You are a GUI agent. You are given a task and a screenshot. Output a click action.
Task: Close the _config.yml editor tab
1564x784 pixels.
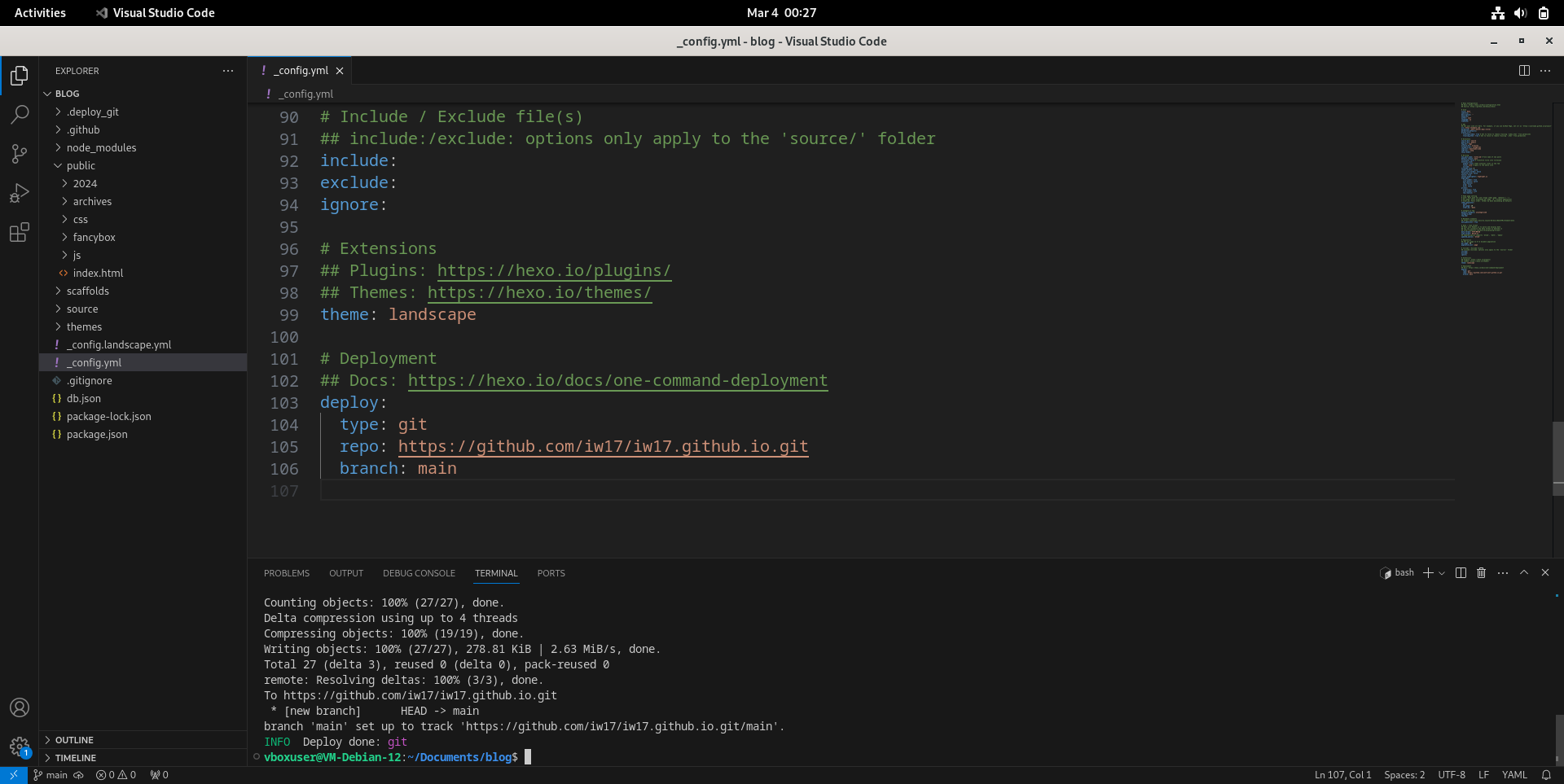coord(340,71)
